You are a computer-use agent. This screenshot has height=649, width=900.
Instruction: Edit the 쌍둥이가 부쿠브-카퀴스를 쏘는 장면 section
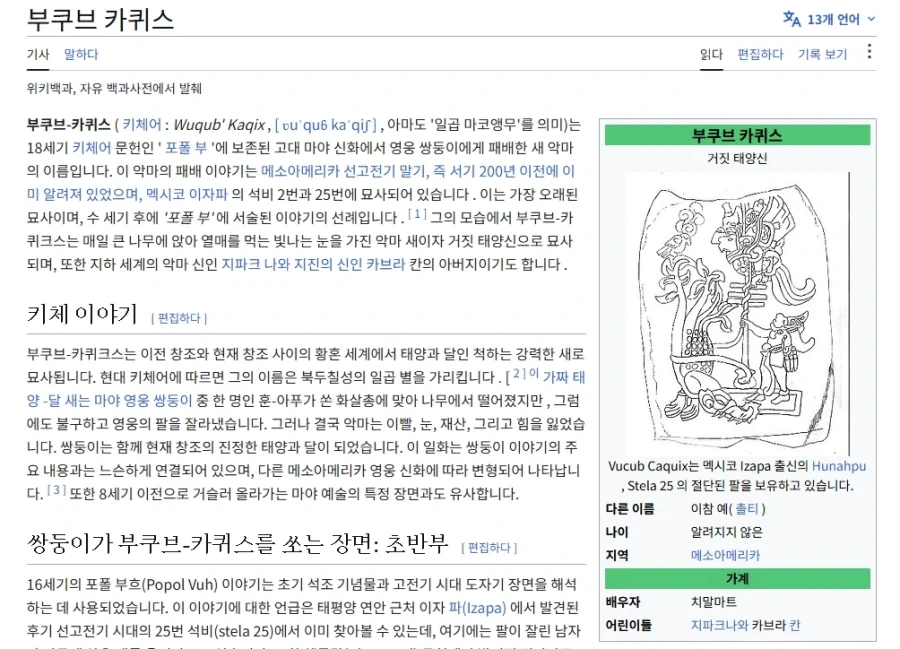click(x=489, y=547)
